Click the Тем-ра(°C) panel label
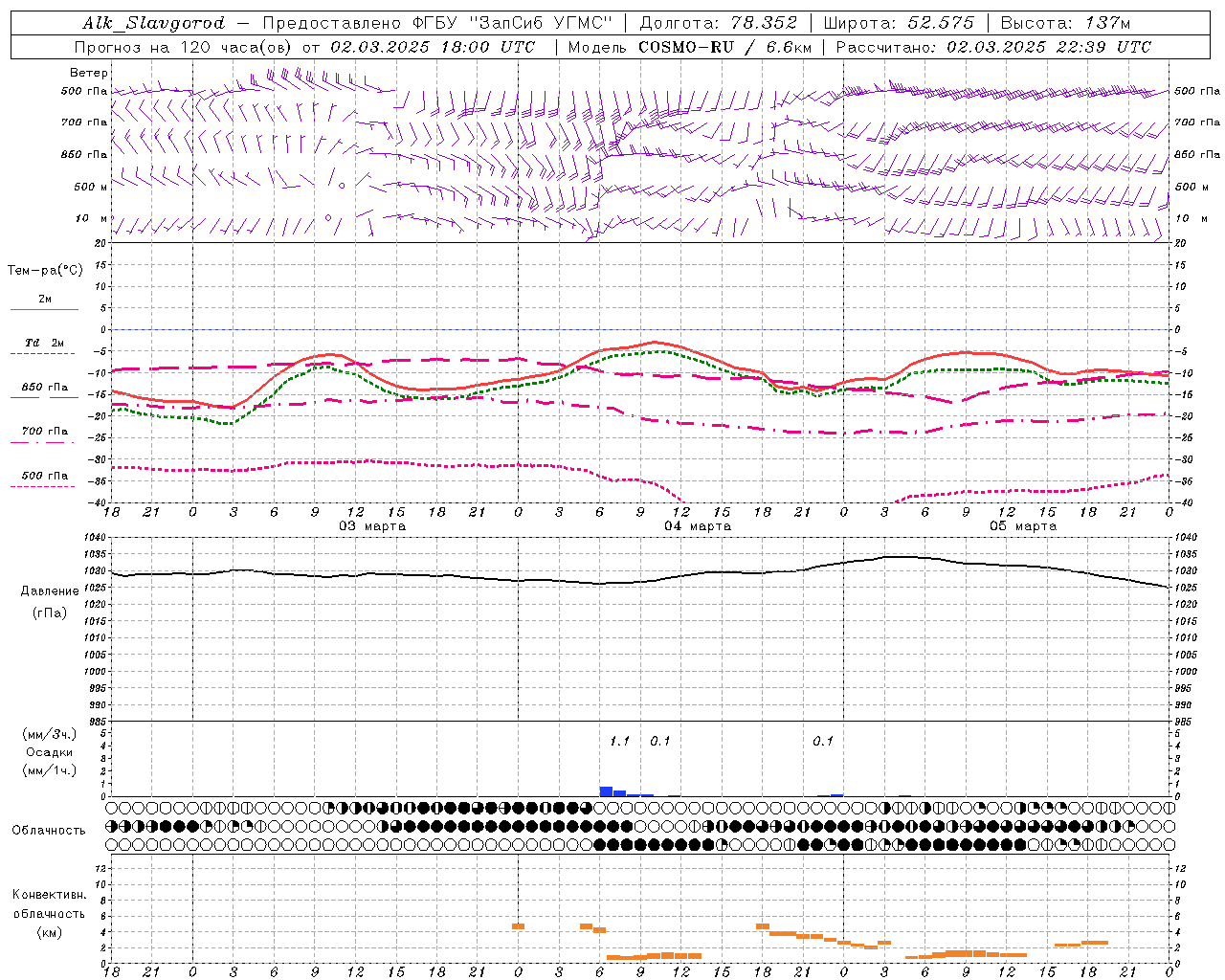1225x980 pixels. (x=45, y=271)
